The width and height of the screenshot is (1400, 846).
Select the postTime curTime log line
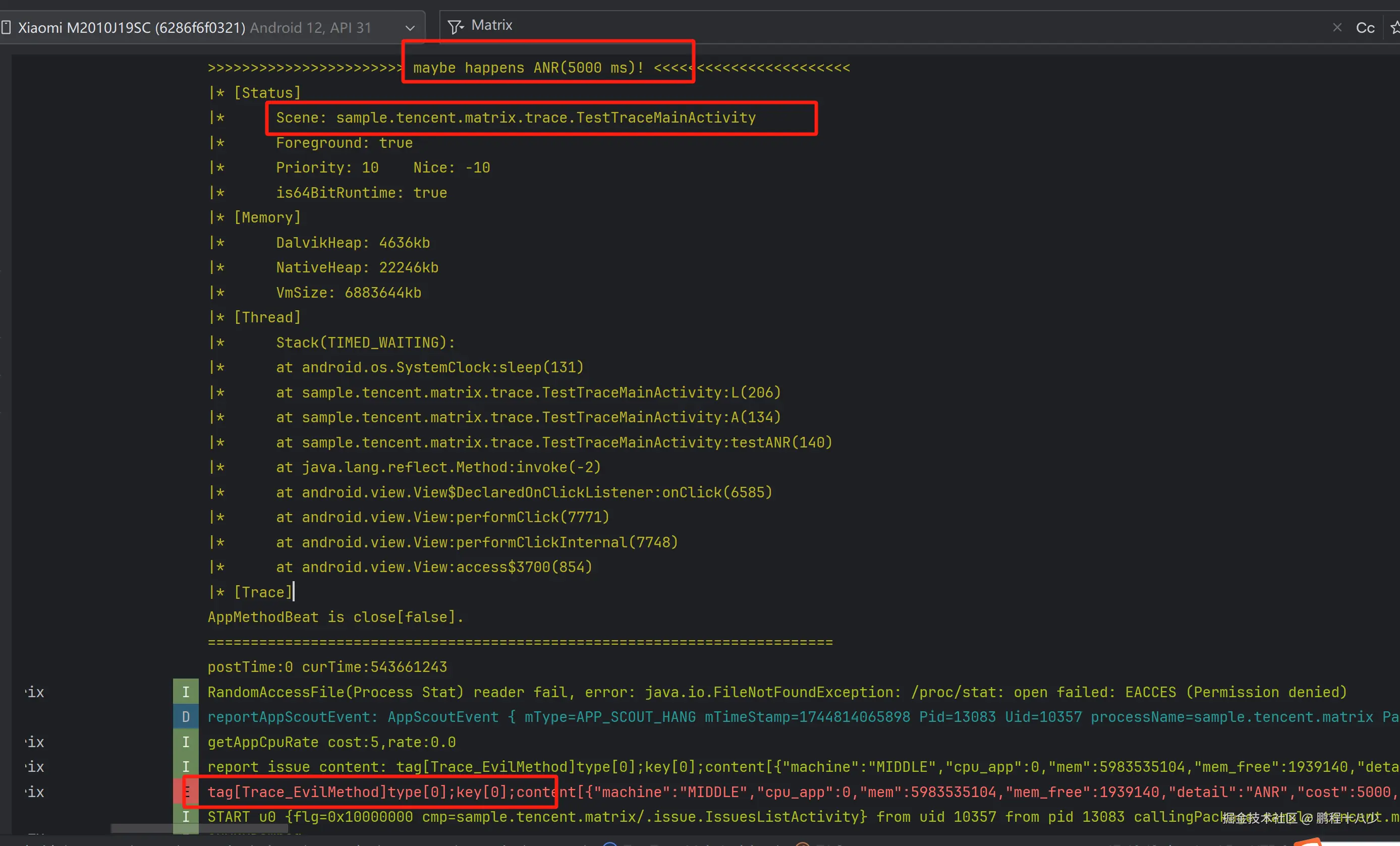point(327,666)
